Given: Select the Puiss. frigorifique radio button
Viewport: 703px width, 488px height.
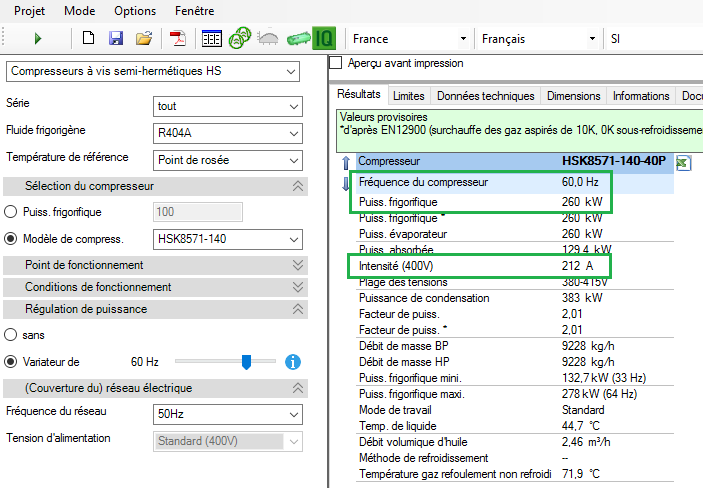Looking at the screenshot, I should (11, 212).
